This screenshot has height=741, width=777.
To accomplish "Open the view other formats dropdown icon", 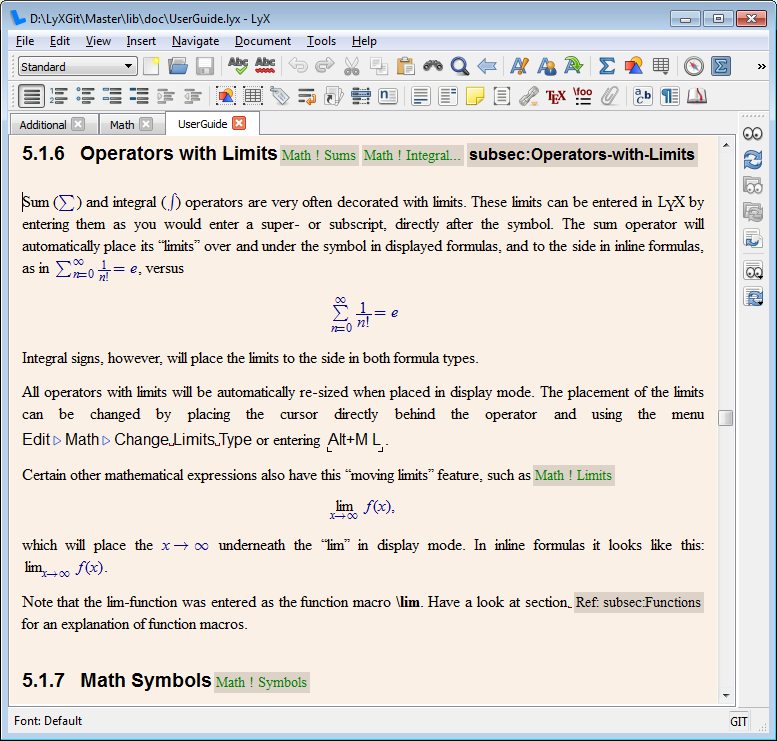I will [x=753, y=271].
